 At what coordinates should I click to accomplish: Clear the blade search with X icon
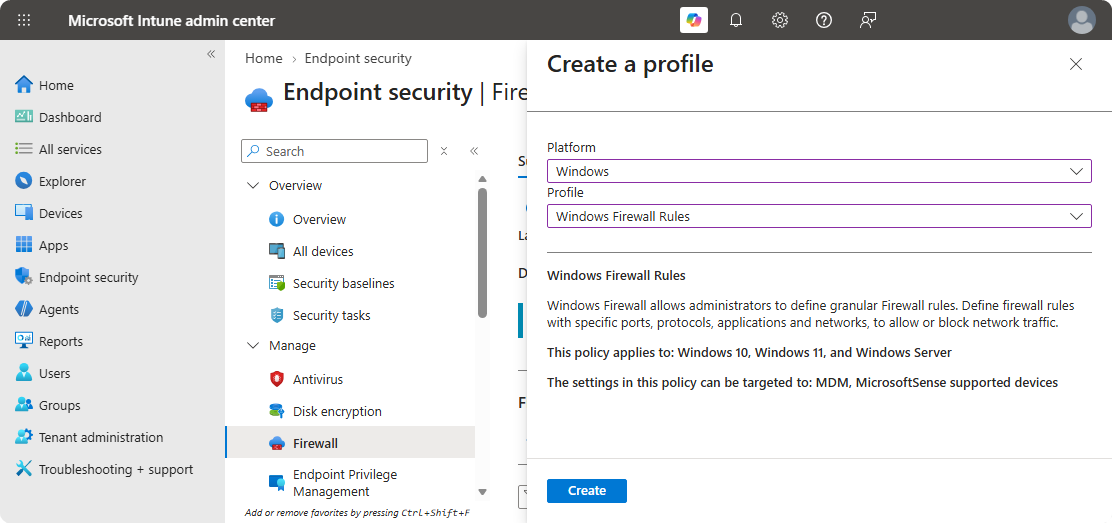[x=443, y=151]
